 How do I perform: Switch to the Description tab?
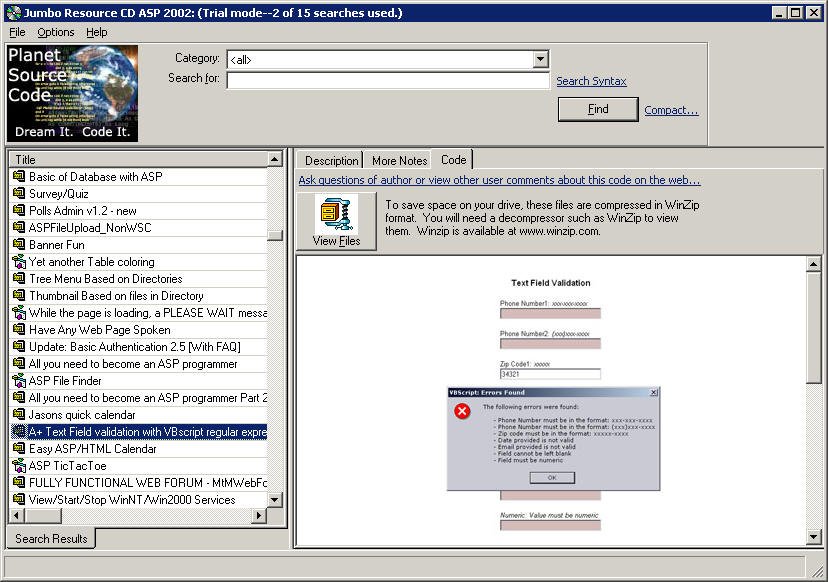click(x=331, y=160)
